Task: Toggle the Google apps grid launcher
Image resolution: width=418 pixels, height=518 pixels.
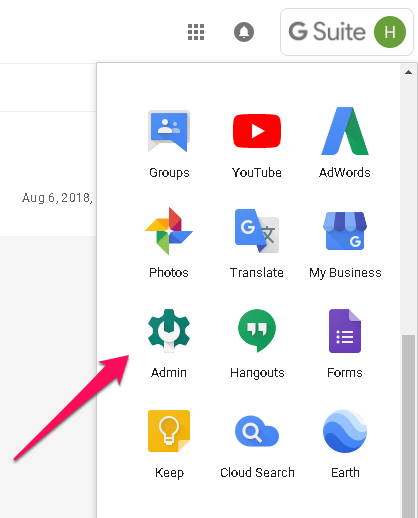Action: pos(196,32)
